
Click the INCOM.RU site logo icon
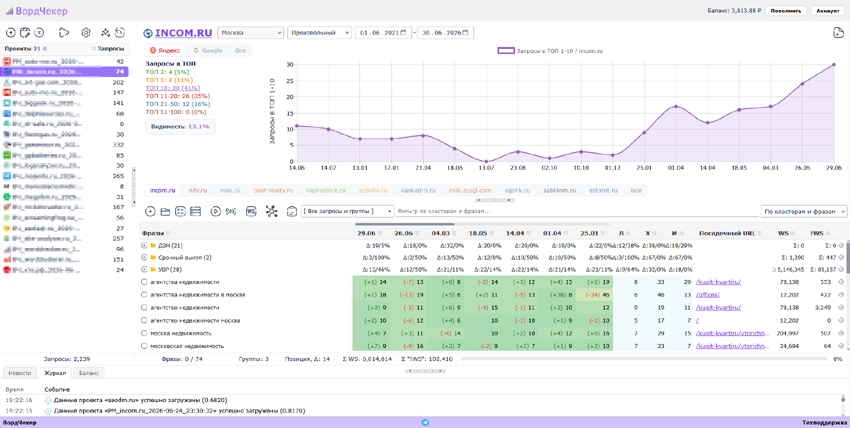coord(147,33)
